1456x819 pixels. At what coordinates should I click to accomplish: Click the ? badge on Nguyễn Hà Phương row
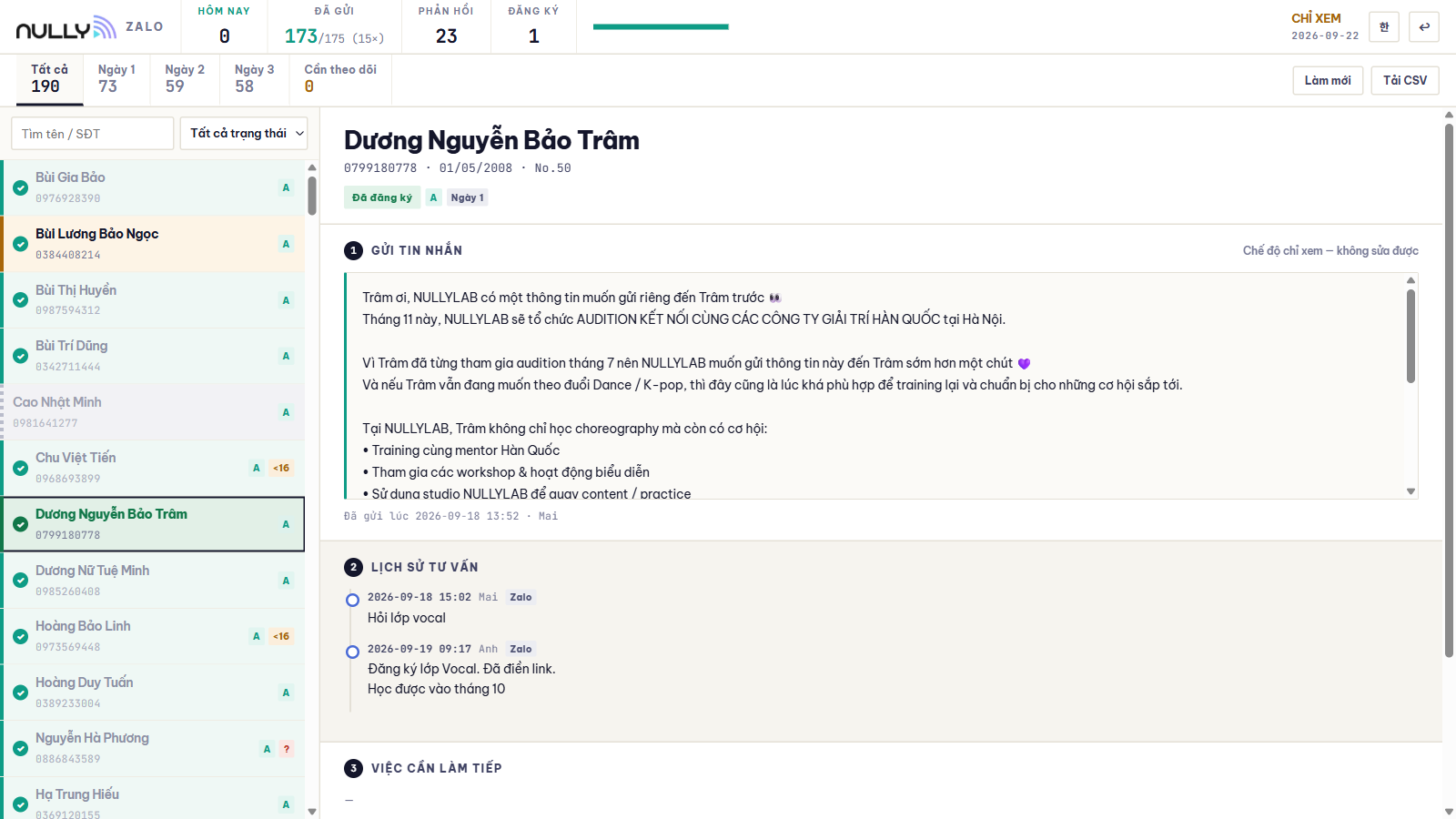pyautogui.click(x=287, y=749)
